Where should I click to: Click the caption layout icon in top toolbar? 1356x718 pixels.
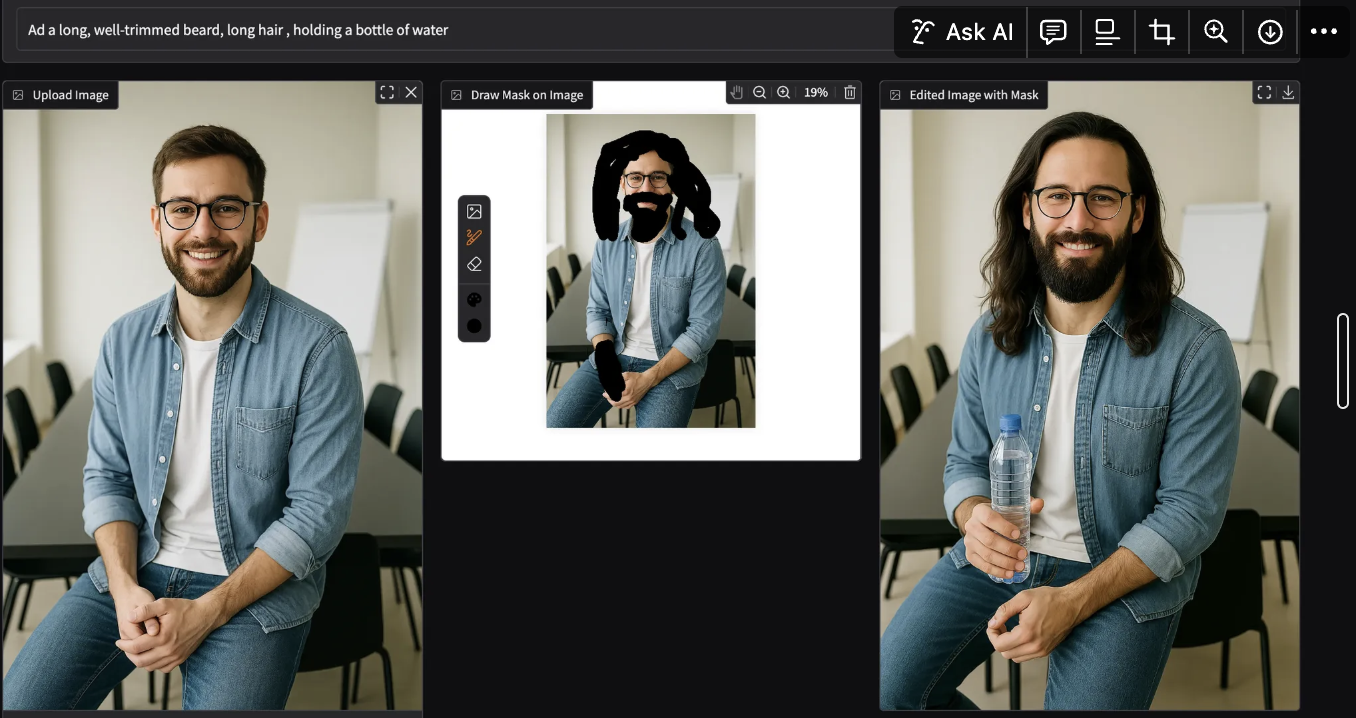tap(1107, 32)
